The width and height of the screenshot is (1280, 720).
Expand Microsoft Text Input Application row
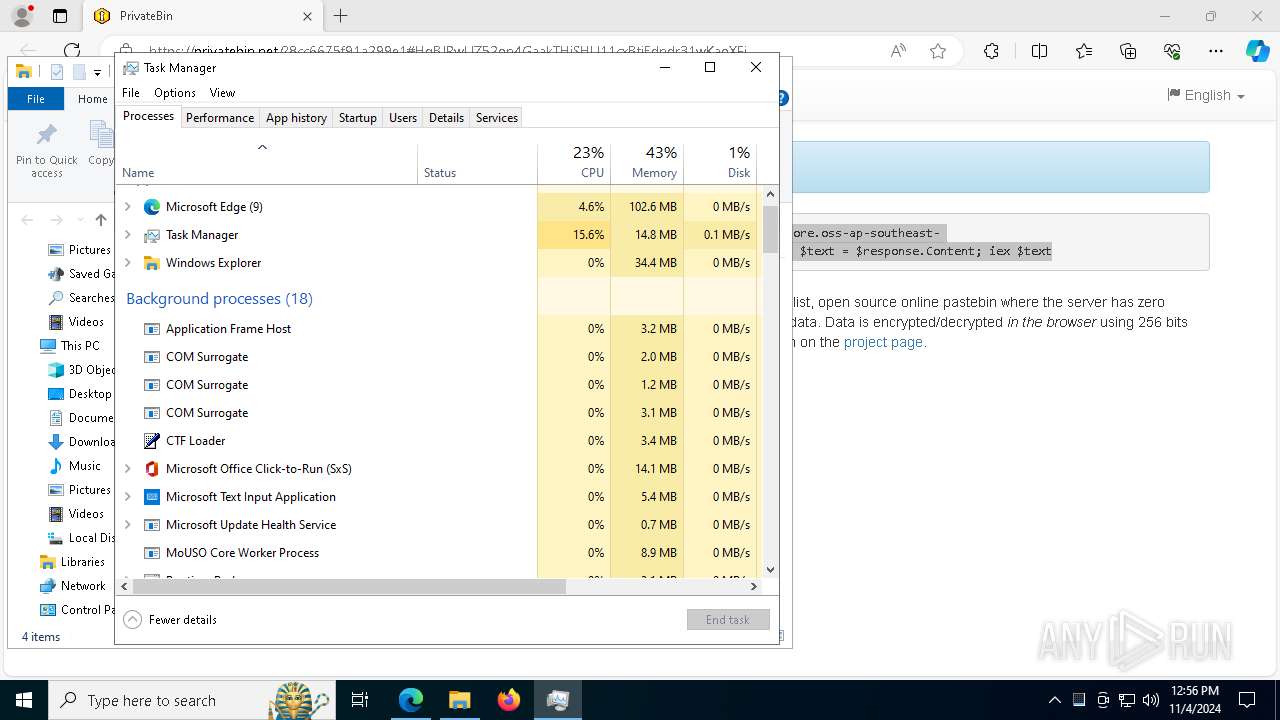127,497
